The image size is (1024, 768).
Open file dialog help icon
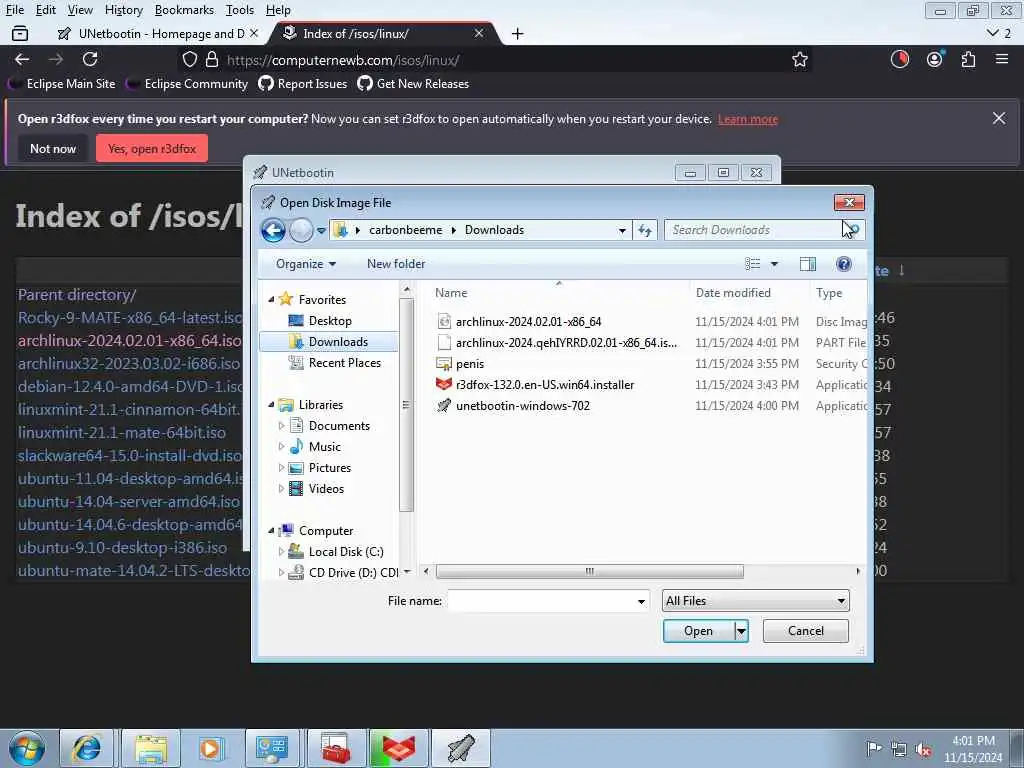click(x=843, y=264)
